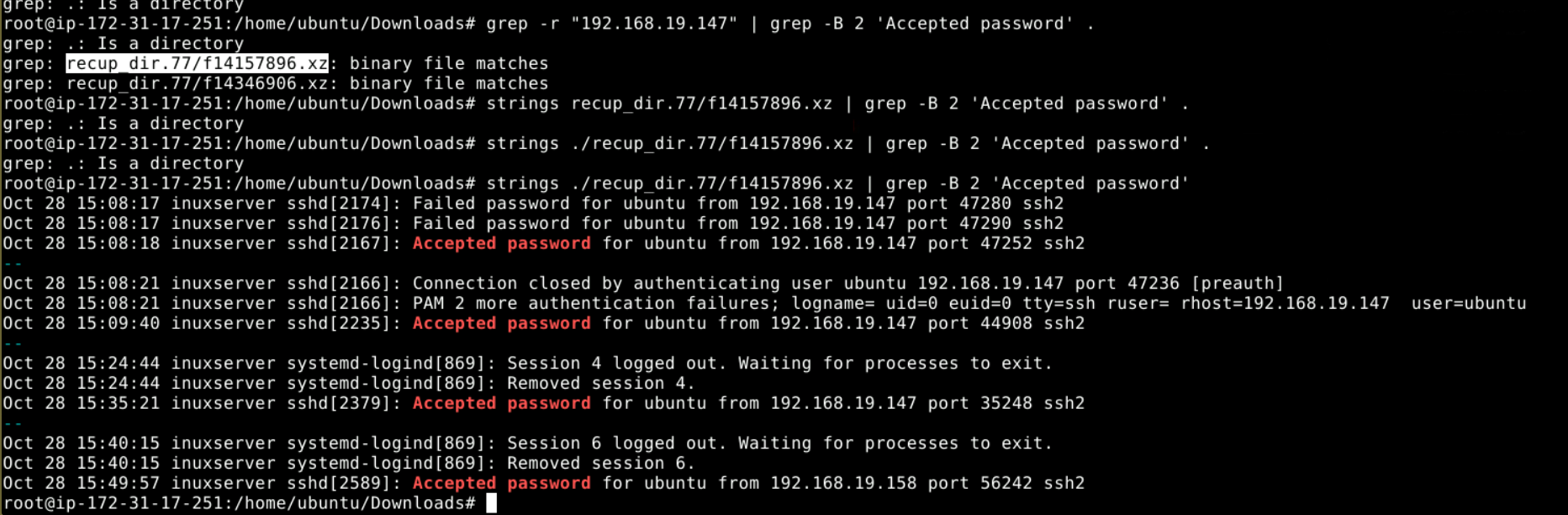Place cursor at the bottom shell prompt

pos(491,503)
